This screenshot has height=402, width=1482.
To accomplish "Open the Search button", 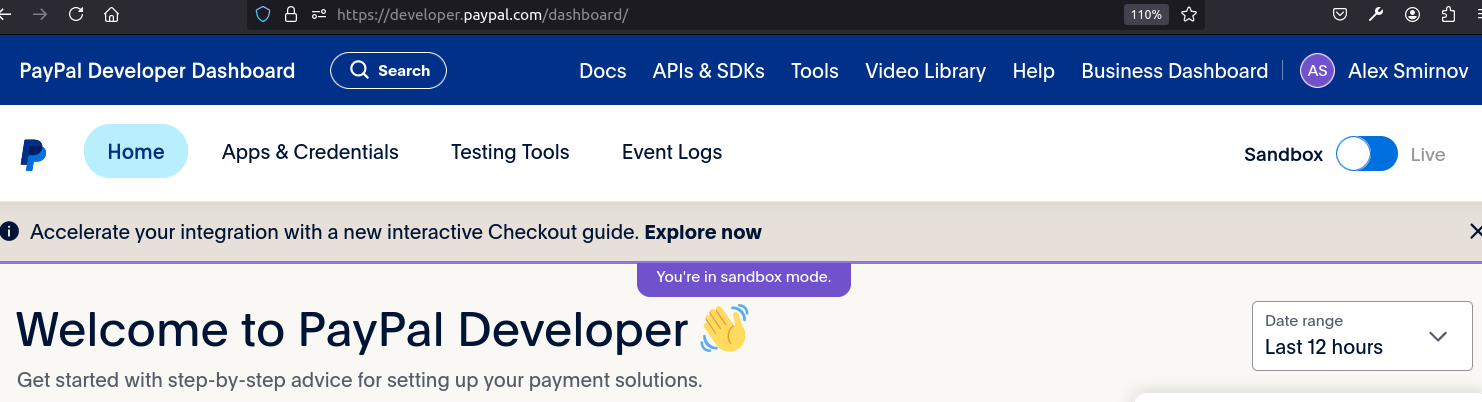I will tap(388, 71).
